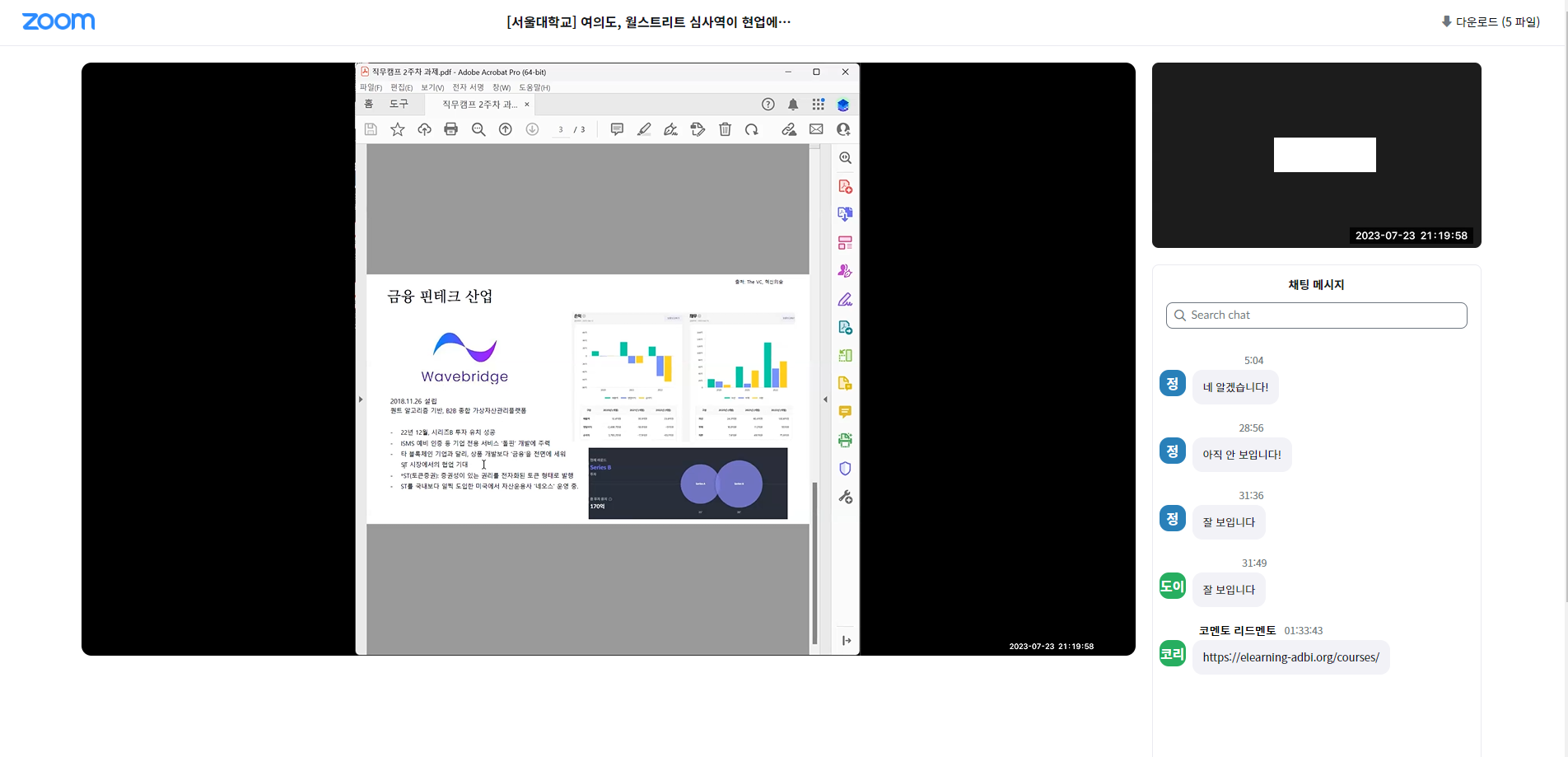Select the Highlighter pen tool
1568x757 pixels.
pos(644,129)
